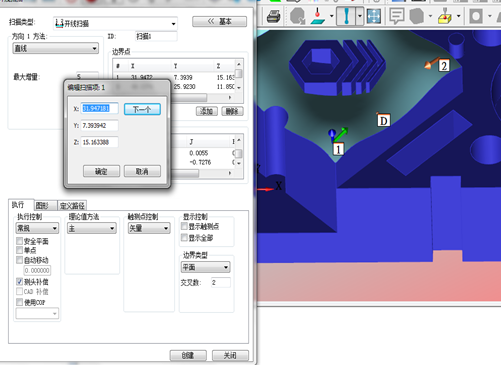Click the 下一个 button
Image resolution: width=501 pixels, height=365 pixels.
(x=142, y=109)
